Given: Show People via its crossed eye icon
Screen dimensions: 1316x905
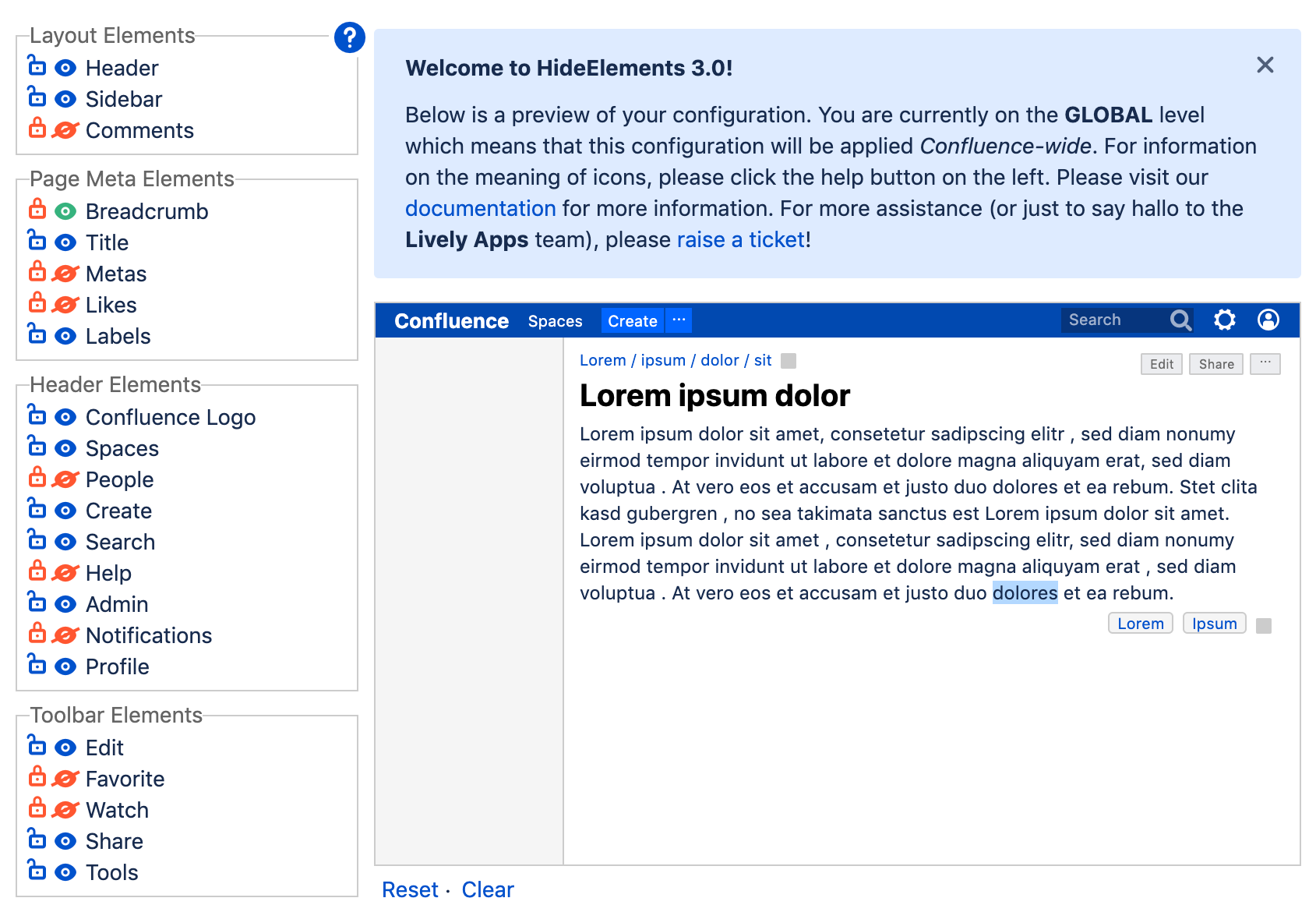Looking at the screenshot, I should tap(65, 479).
